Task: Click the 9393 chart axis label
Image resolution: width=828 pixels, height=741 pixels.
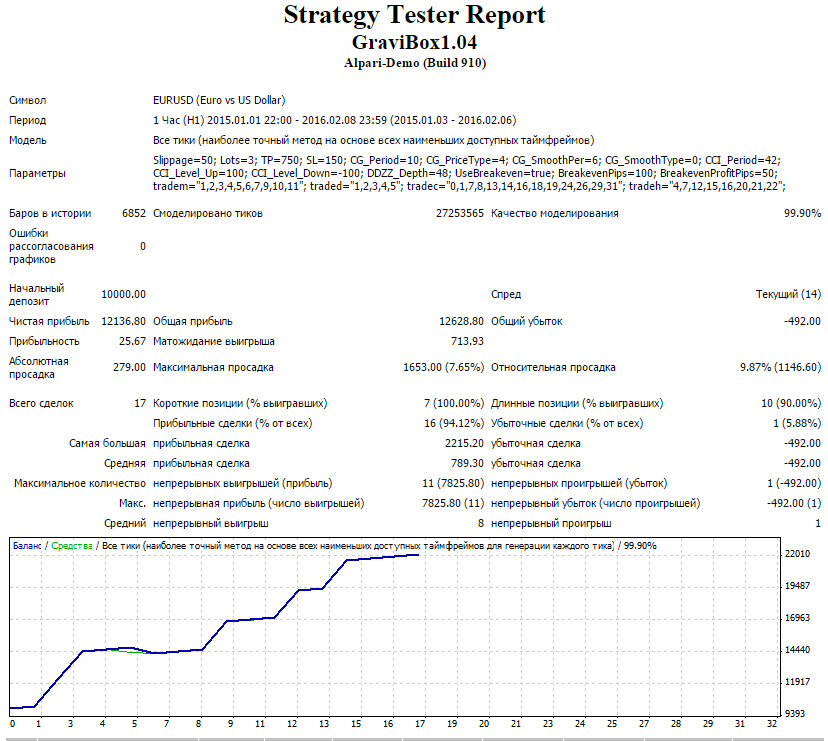Action: click(796, 714)
